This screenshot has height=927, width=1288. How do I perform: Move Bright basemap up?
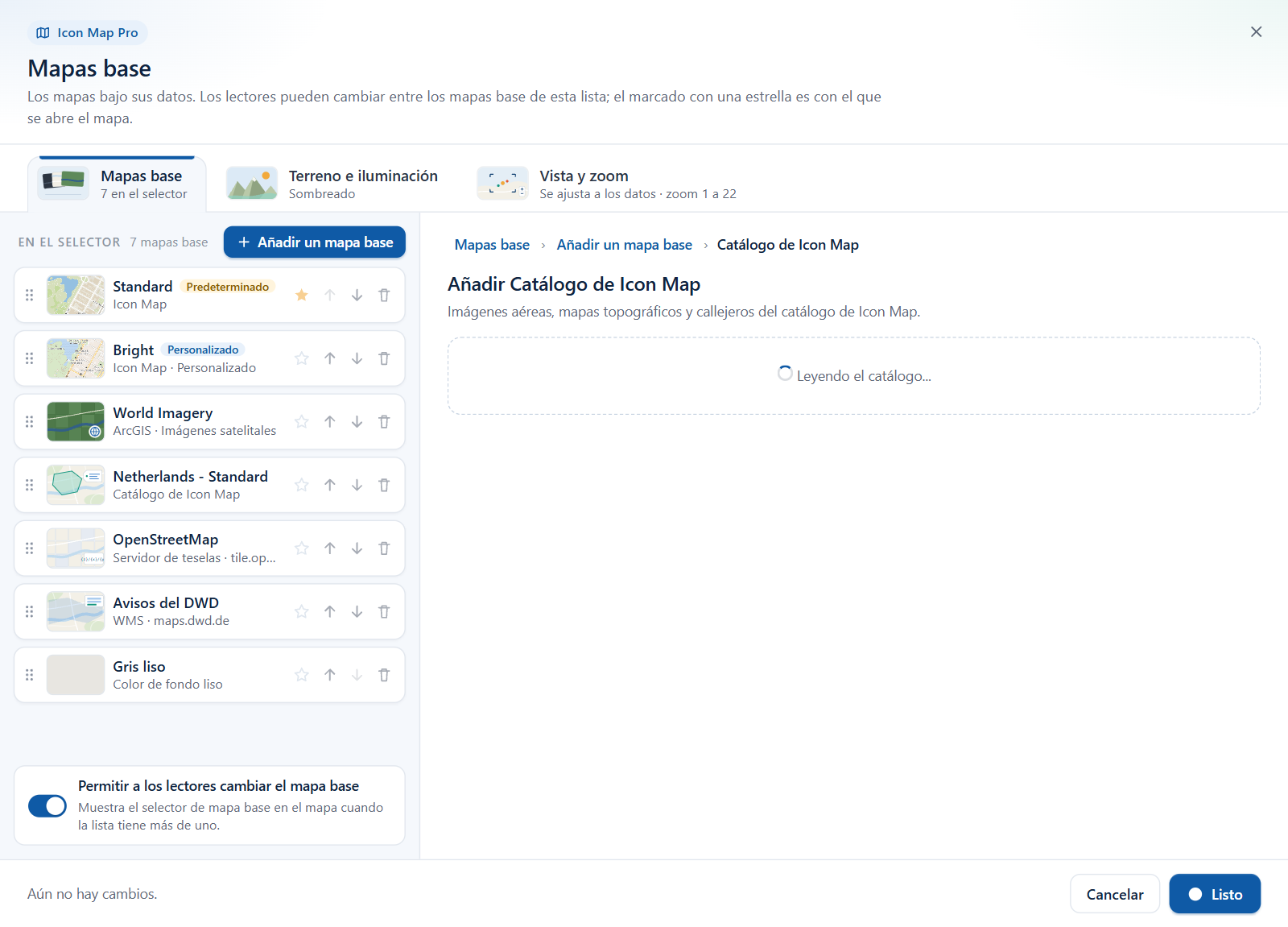[330, 358]
